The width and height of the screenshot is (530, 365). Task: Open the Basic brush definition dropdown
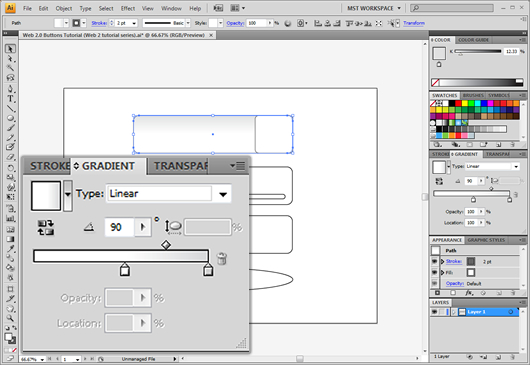(x=188, y=23)
